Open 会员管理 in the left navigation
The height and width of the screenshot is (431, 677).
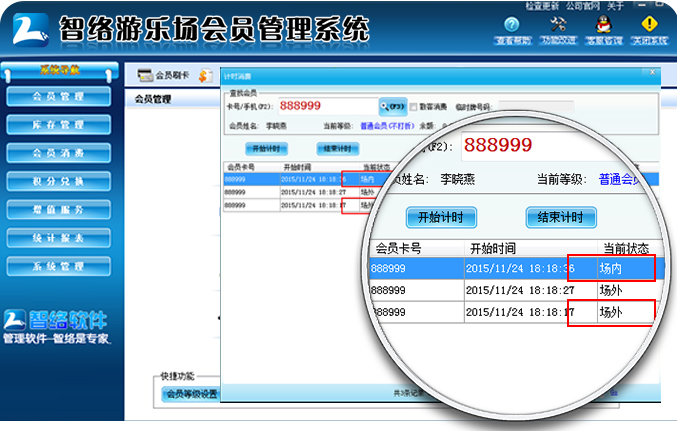click(x=59, y=96)
